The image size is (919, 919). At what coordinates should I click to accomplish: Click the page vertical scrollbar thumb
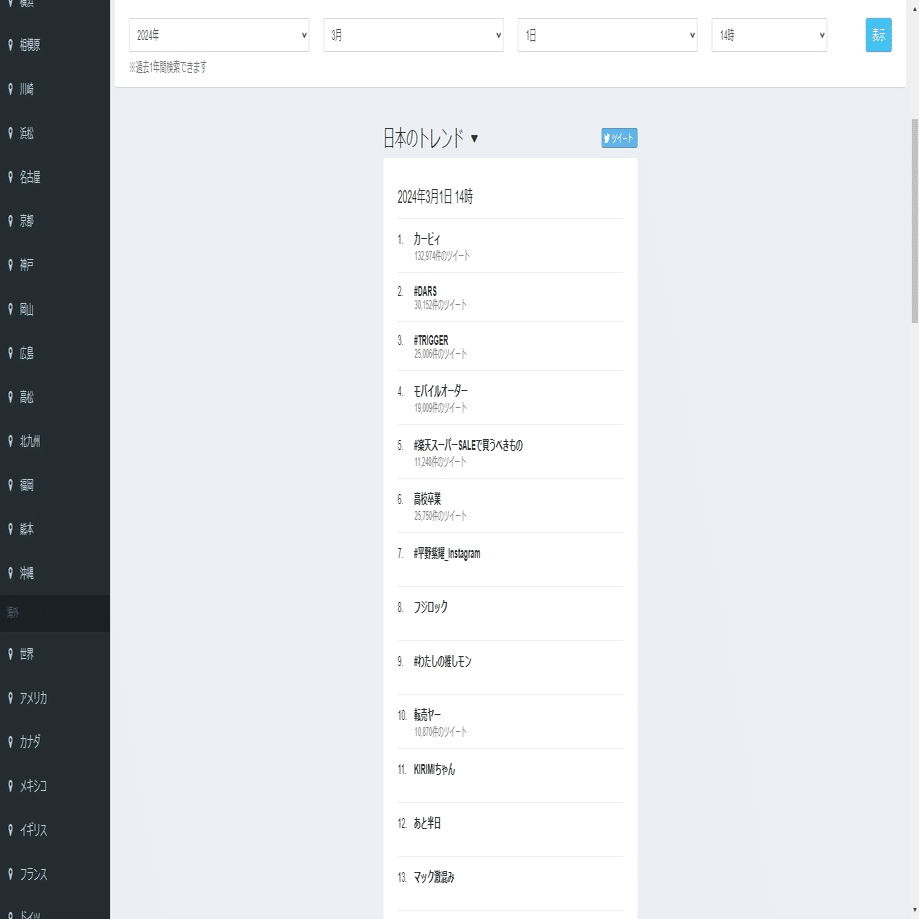[914, 221]
